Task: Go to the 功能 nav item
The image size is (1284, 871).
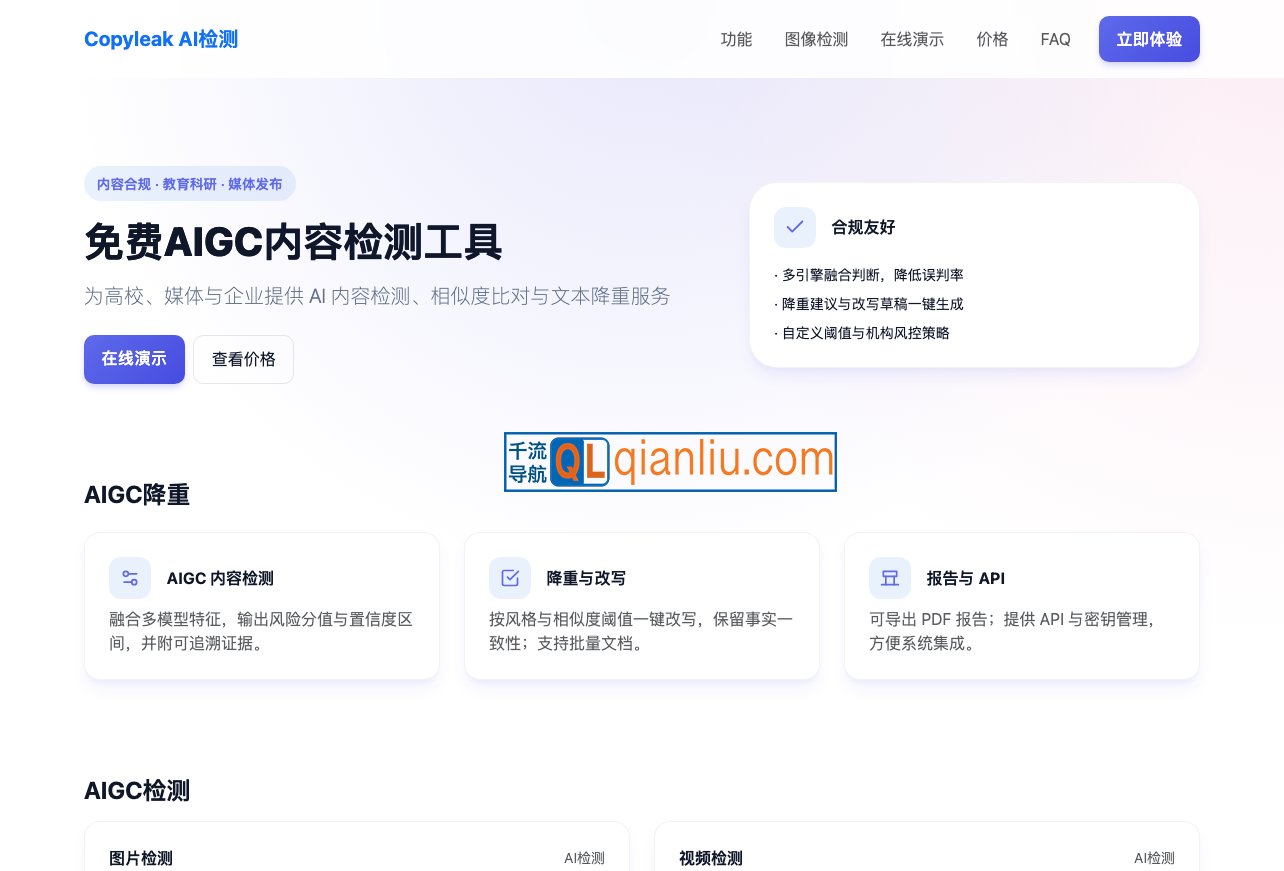Action: [736, 39]
